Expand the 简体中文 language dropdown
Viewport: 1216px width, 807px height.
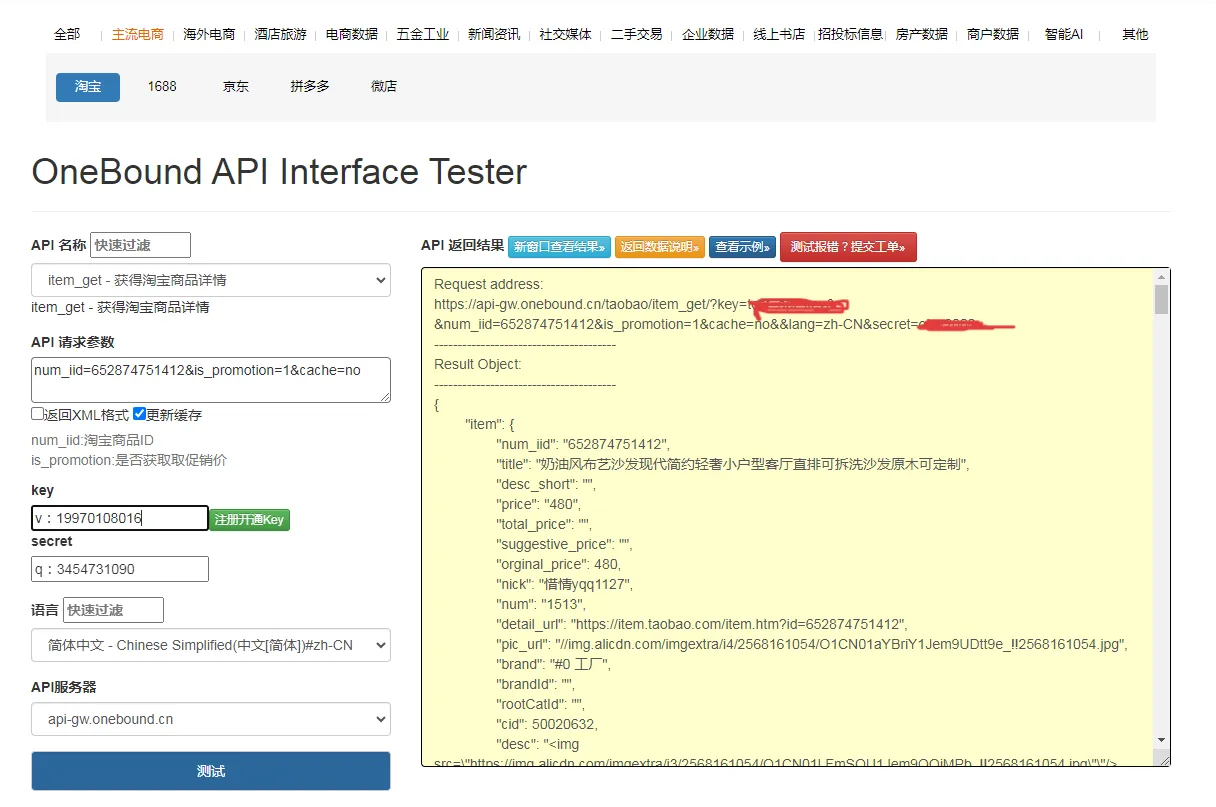[x=211, y=645]
